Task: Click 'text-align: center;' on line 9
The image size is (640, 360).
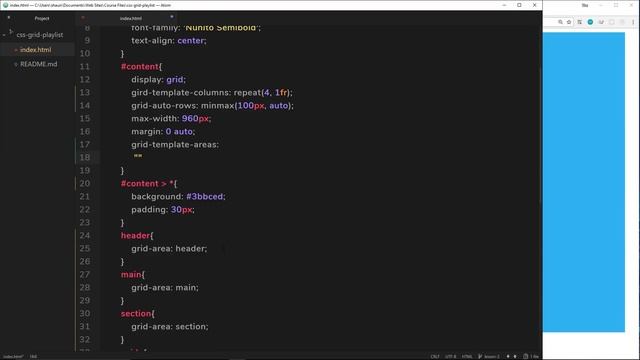Action: tap(169, 41)
